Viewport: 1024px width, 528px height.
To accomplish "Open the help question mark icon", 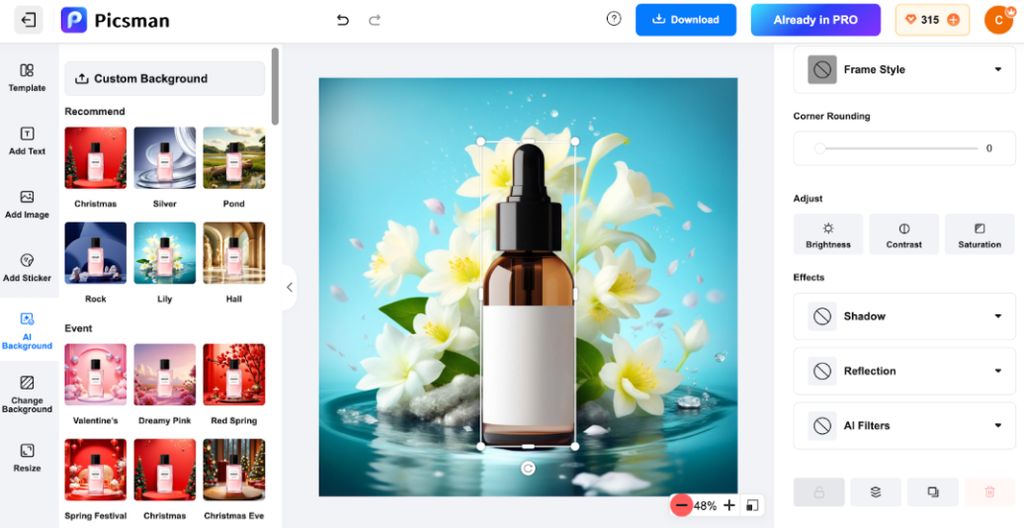I will 614,19.
